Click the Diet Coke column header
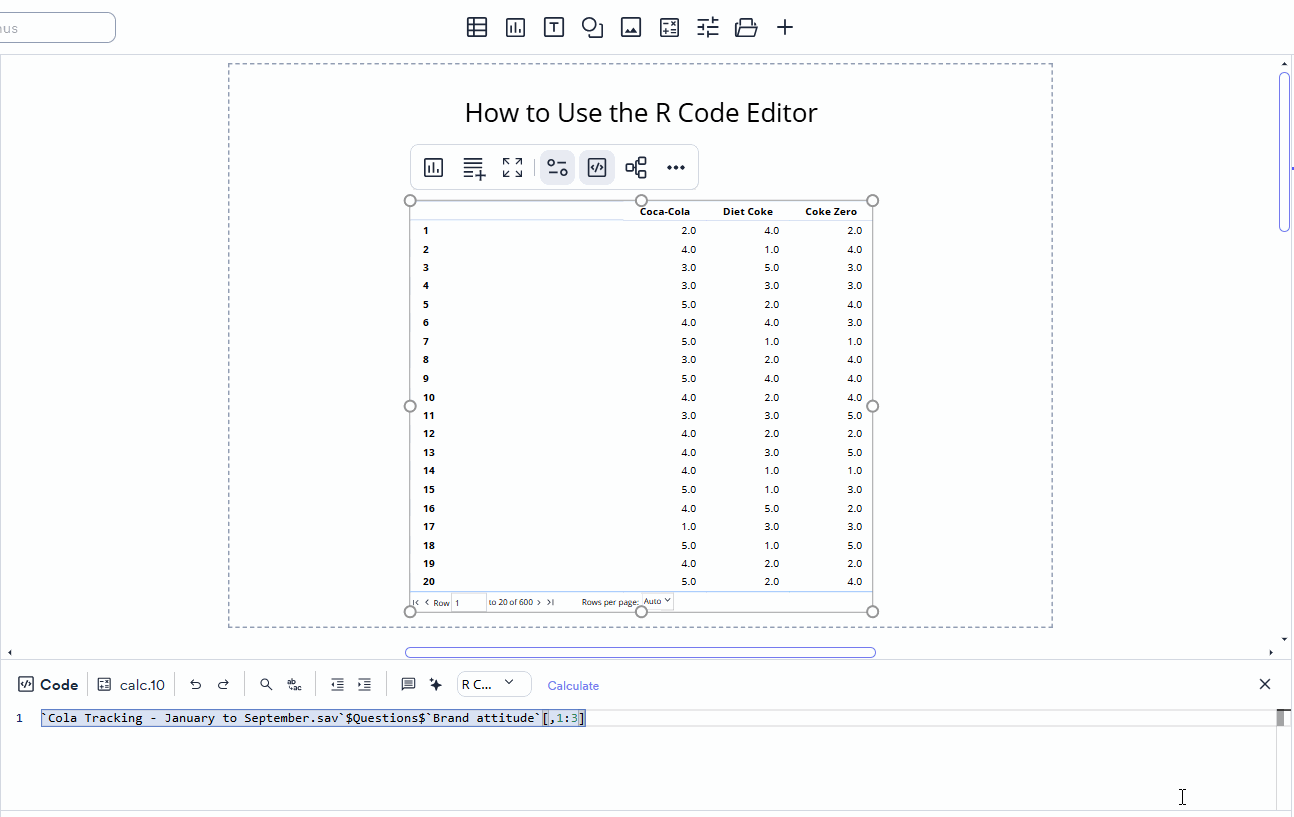This screenshot has height=817, width=1294. pyautogui.click(x=748, y=212)
